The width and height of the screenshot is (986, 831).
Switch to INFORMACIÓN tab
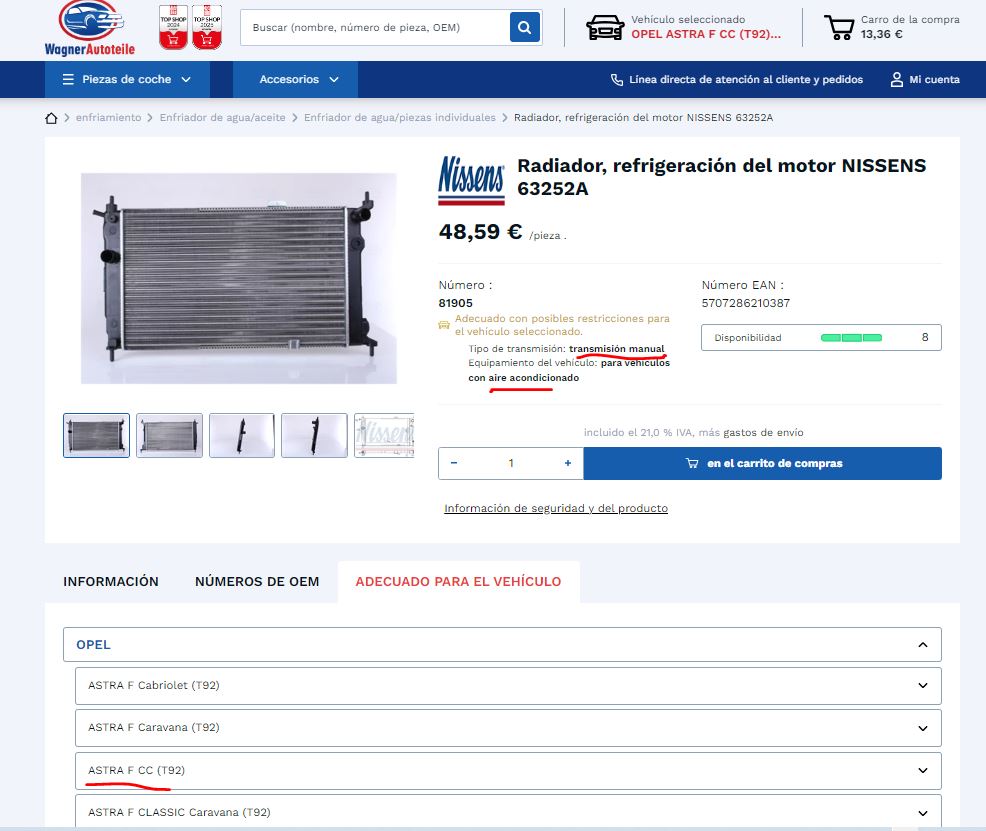111,581
